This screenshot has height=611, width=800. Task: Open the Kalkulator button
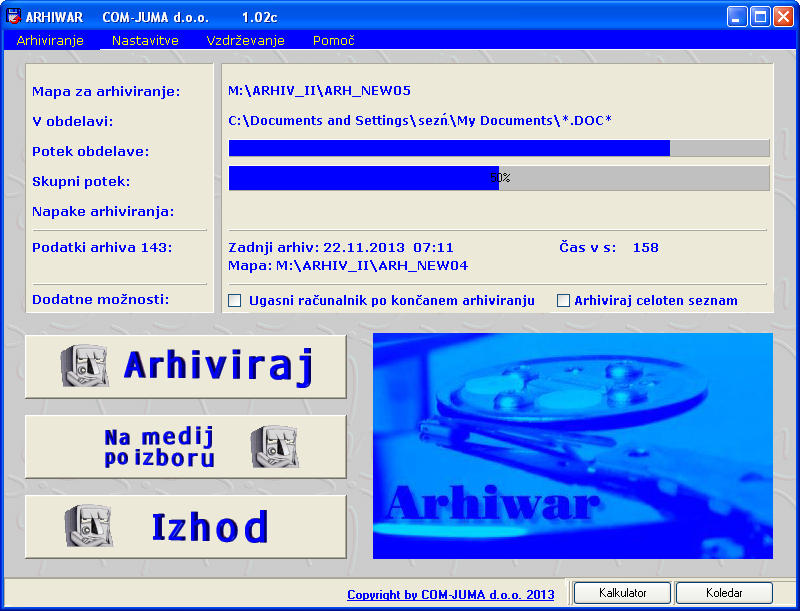(623, 593)
